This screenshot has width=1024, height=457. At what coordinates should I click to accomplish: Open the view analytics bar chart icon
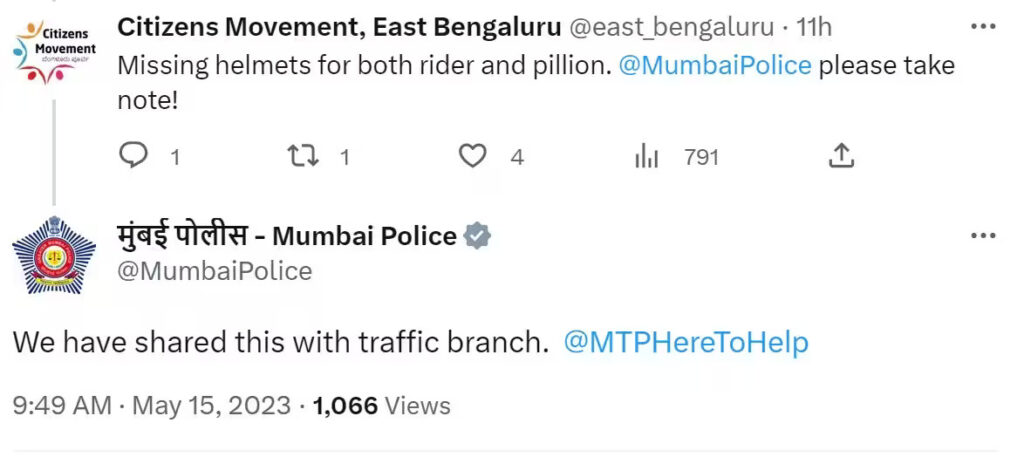647,156
